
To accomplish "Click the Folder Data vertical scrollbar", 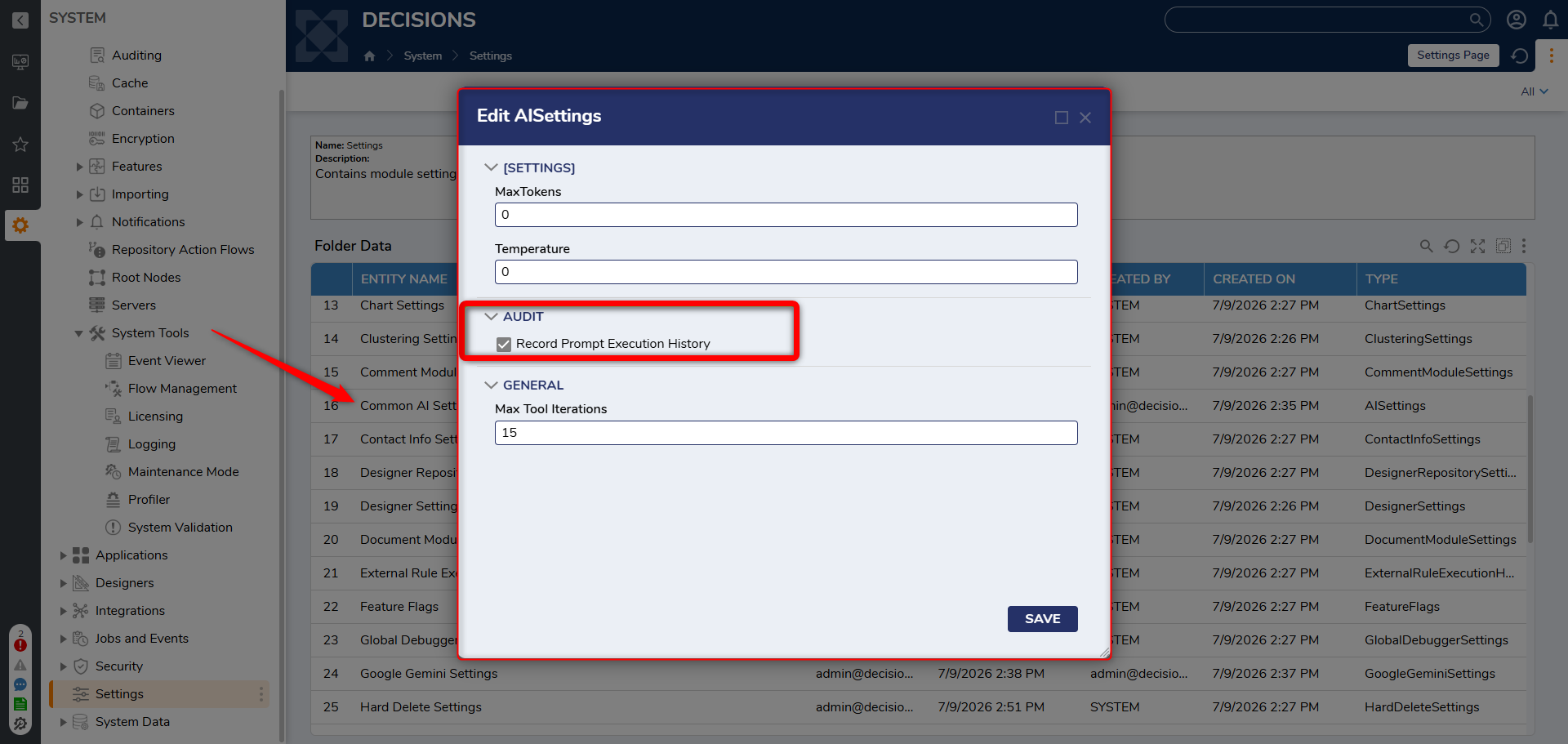I will (x=1530, y=470).
